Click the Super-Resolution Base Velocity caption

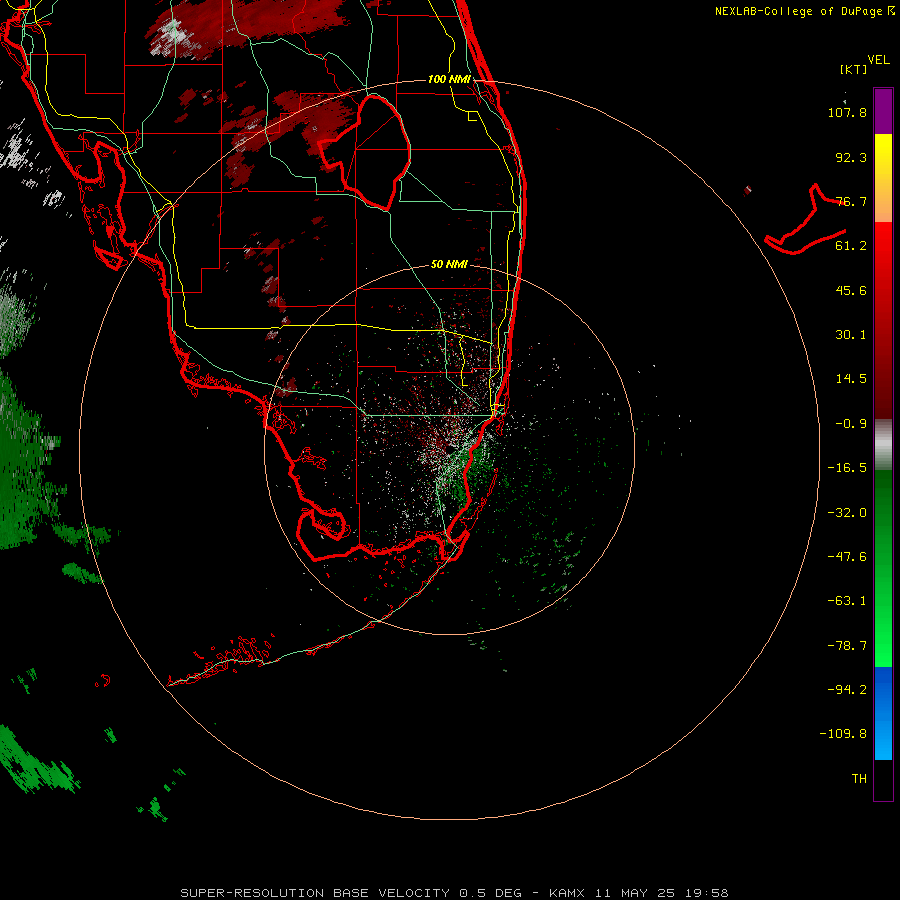[454, 893]
